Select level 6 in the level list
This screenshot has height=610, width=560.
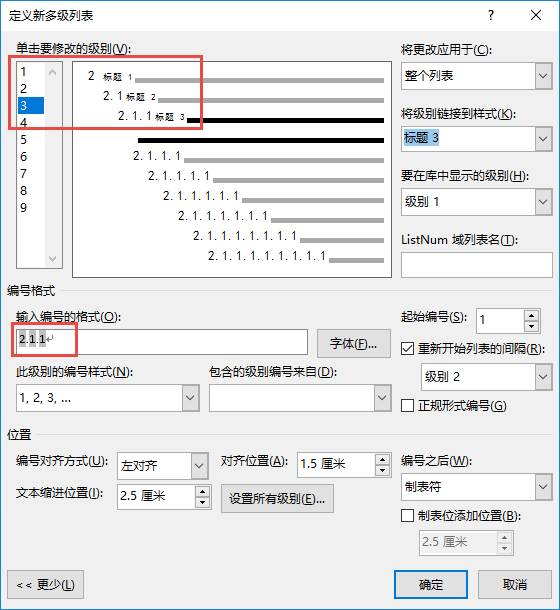tap(31, 157)
